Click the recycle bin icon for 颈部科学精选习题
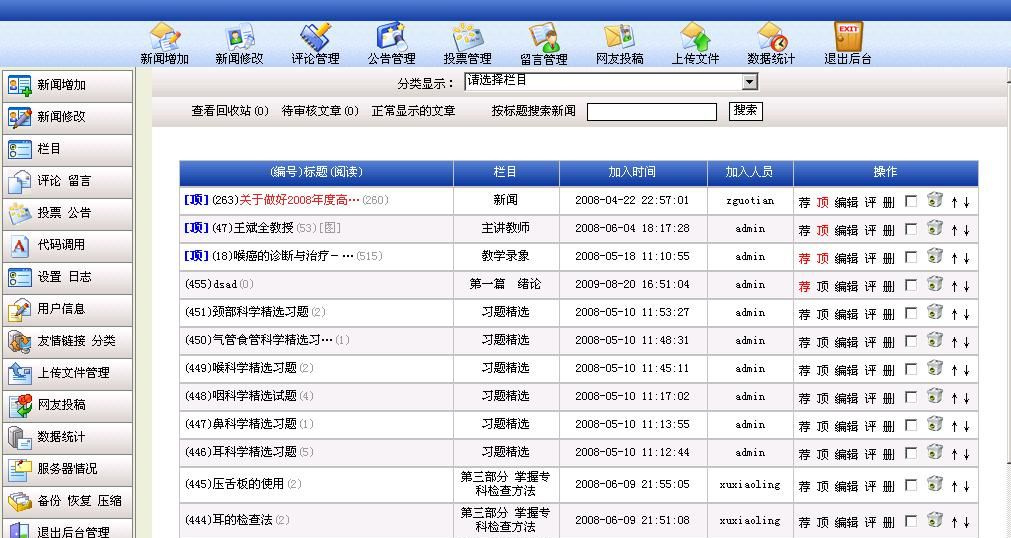The width and height of the screenshot is (1011, 538). pos(934,312)
